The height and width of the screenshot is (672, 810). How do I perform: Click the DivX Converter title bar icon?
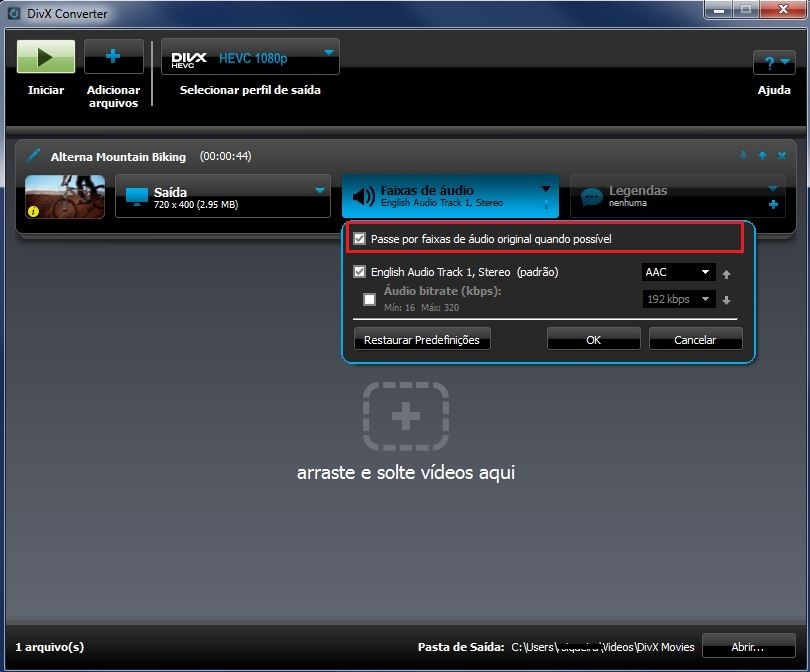coord(13,13)
